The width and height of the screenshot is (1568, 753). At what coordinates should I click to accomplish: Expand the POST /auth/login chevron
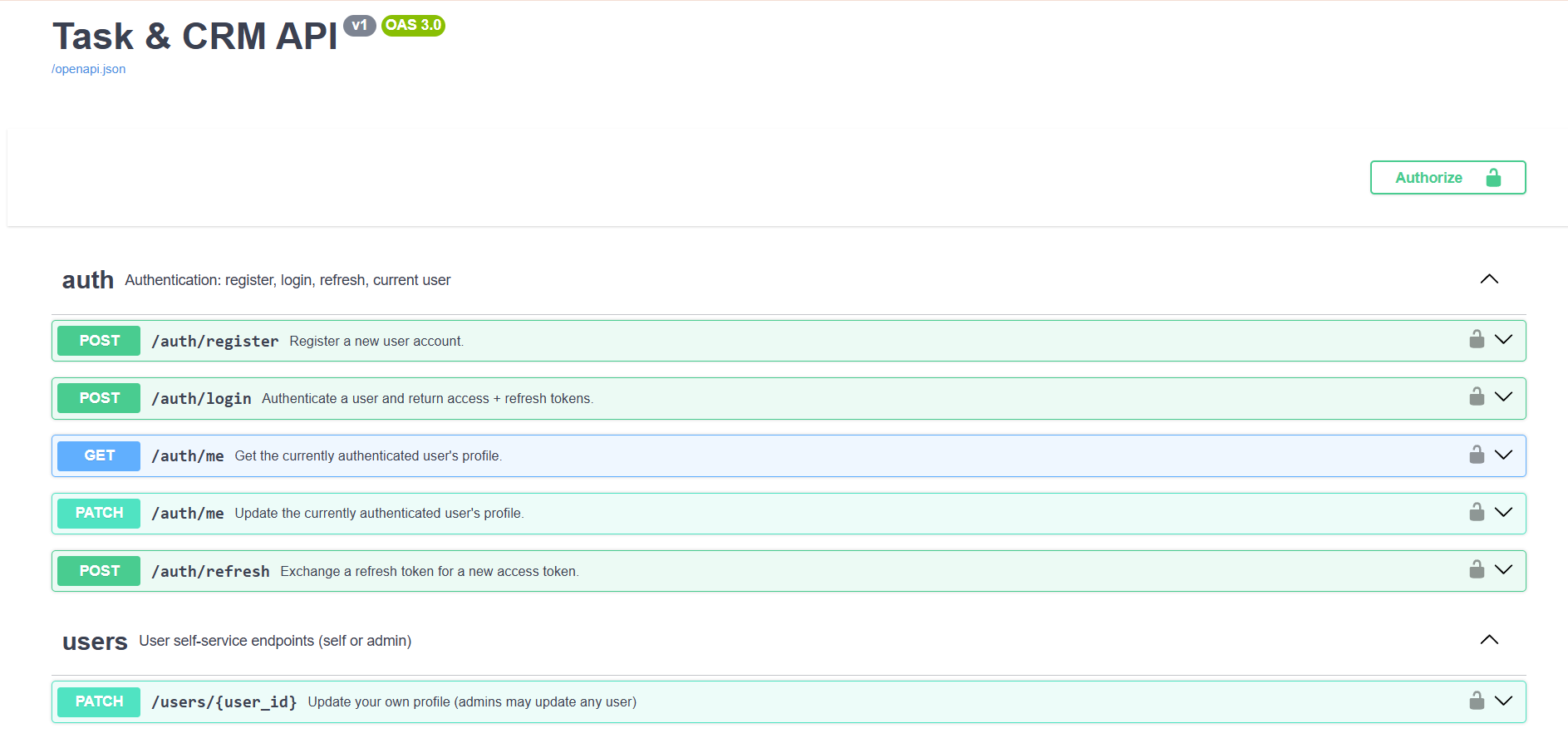1503,396
